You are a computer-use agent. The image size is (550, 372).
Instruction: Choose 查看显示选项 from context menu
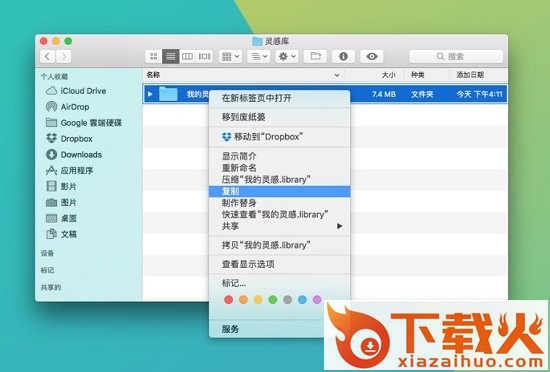pos(280,264)
